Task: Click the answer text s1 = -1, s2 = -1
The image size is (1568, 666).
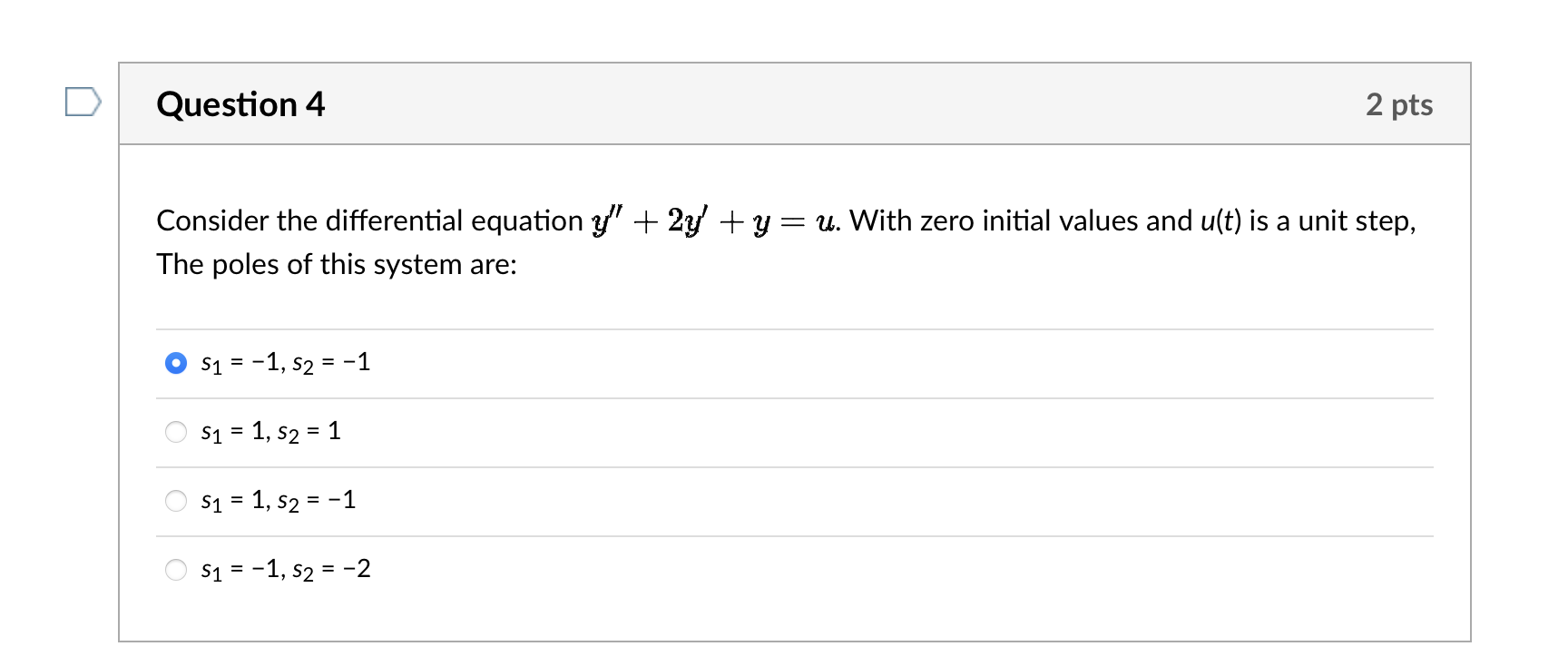Action: 284,362
